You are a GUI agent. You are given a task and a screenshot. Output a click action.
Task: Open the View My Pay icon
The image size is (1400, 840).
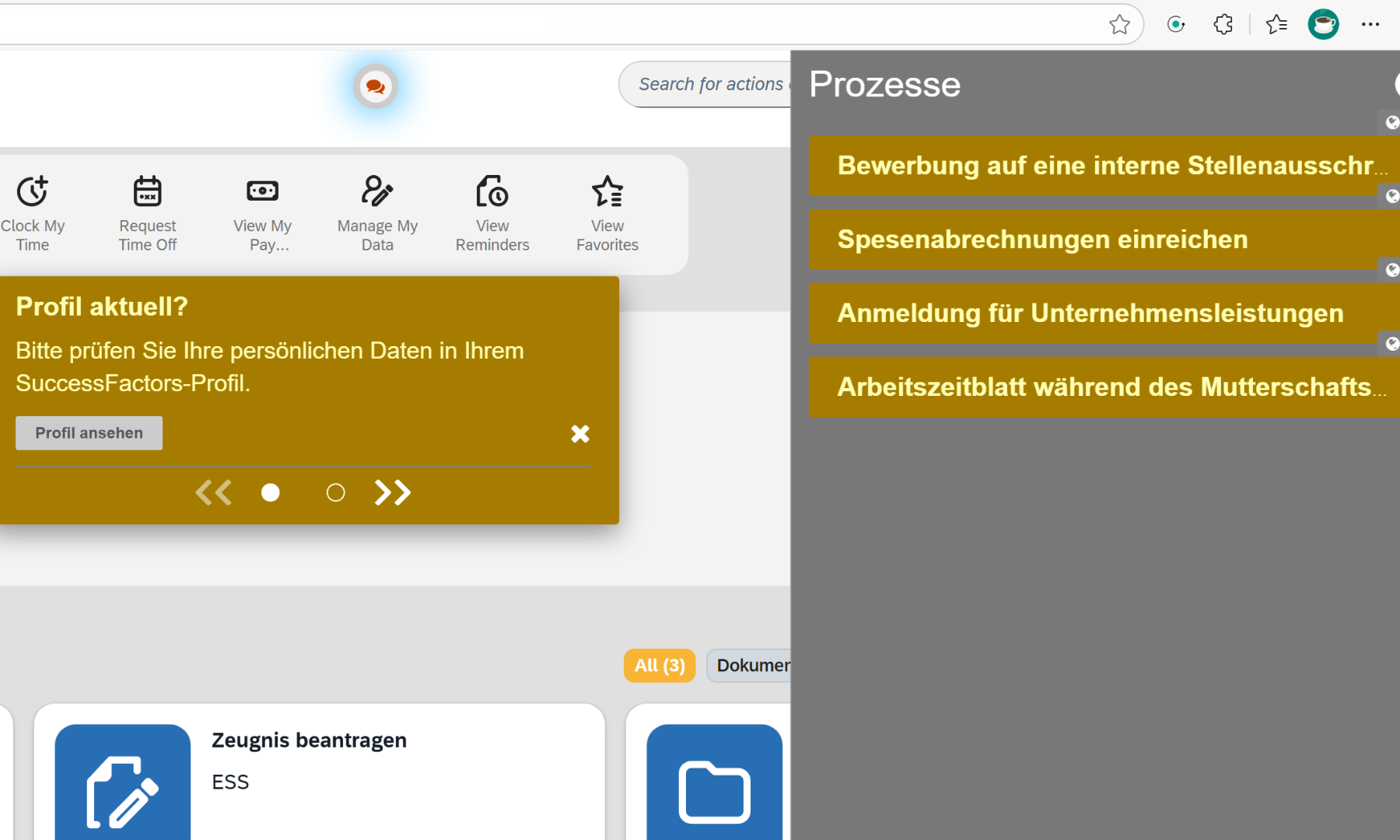(x=262, y=191)
